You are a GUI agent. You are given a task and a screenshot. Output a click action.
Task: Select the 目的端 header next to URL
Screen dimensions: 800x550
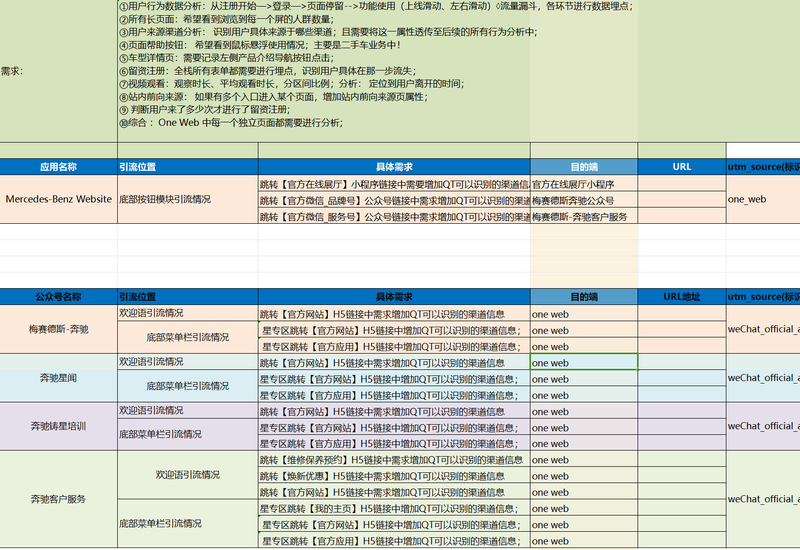(x=584, y=167)
